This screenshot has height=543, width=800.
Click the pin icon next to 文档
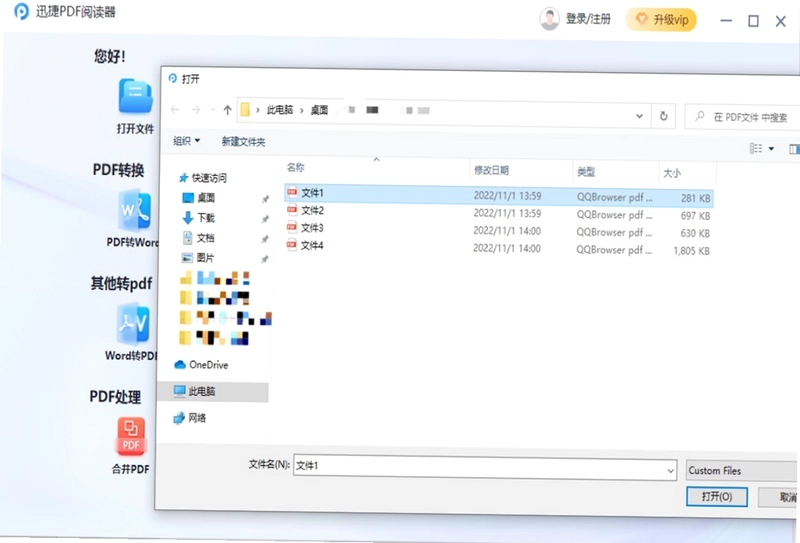(265, 239)
